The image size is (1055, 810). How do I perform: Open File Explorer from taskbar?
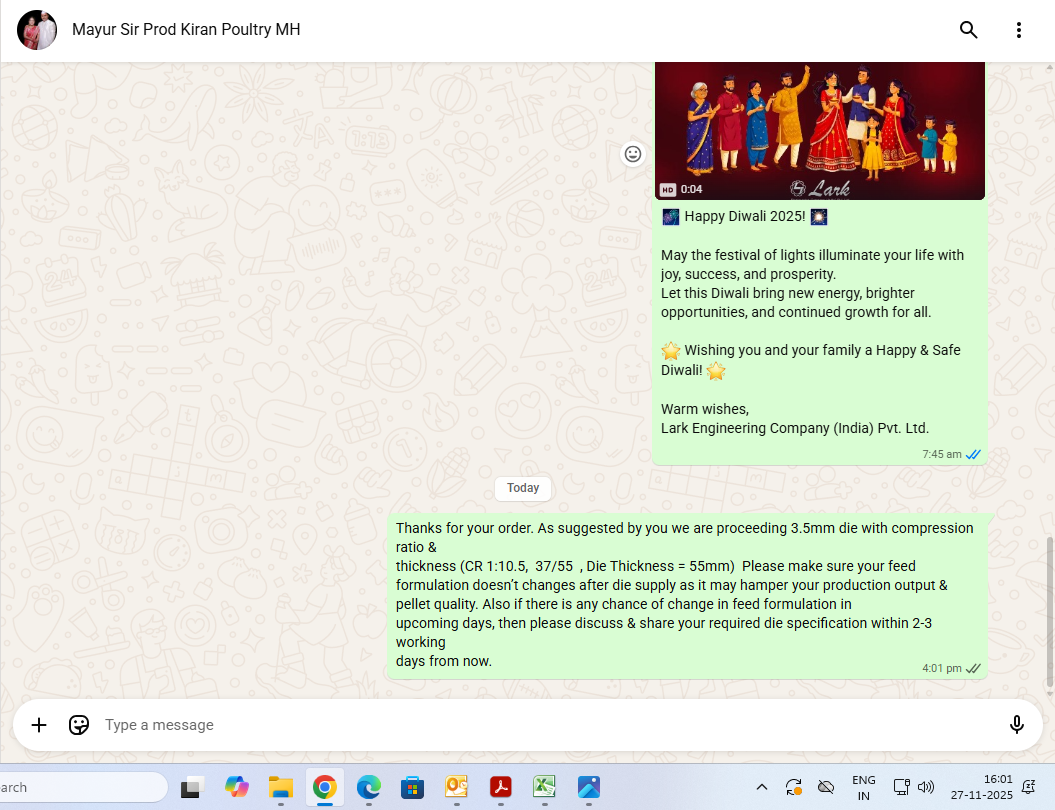280,788
